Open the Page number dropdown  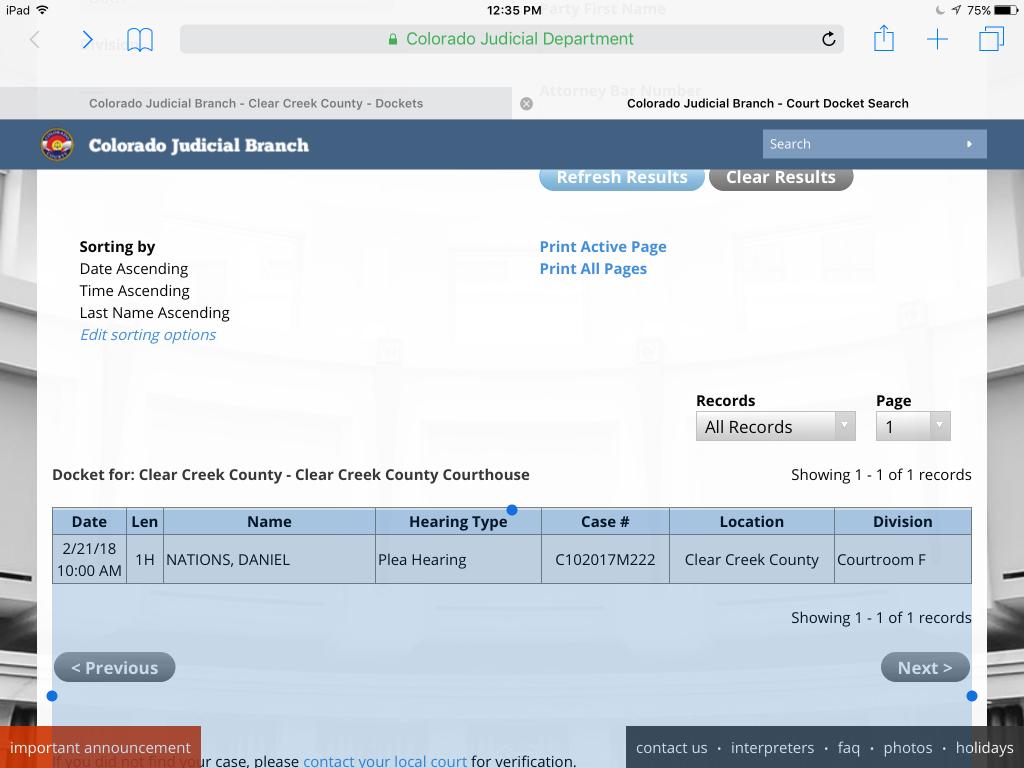click(x=912, y=427)
